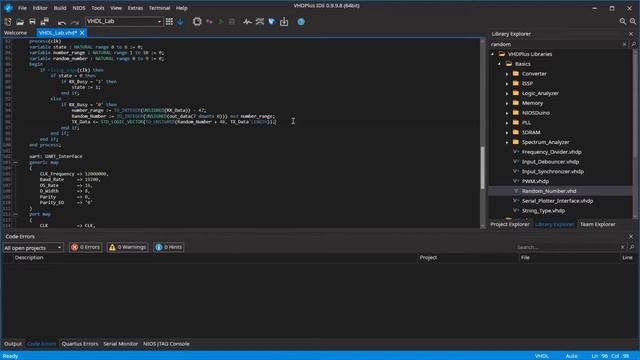
Task: Select Random_Number.vhd file
Action: [x=549, y=191]
